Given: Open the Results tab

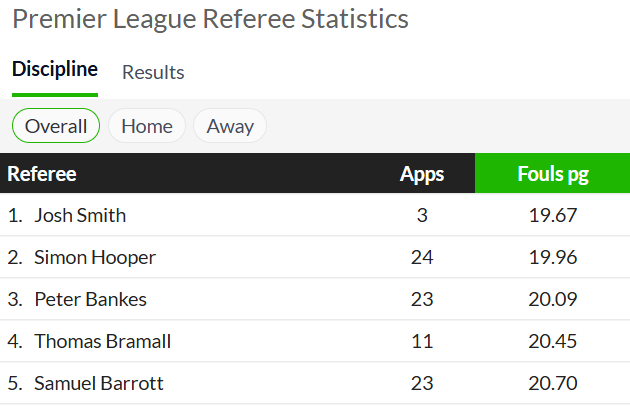Looking at the screenshot, I should (153, 72).
